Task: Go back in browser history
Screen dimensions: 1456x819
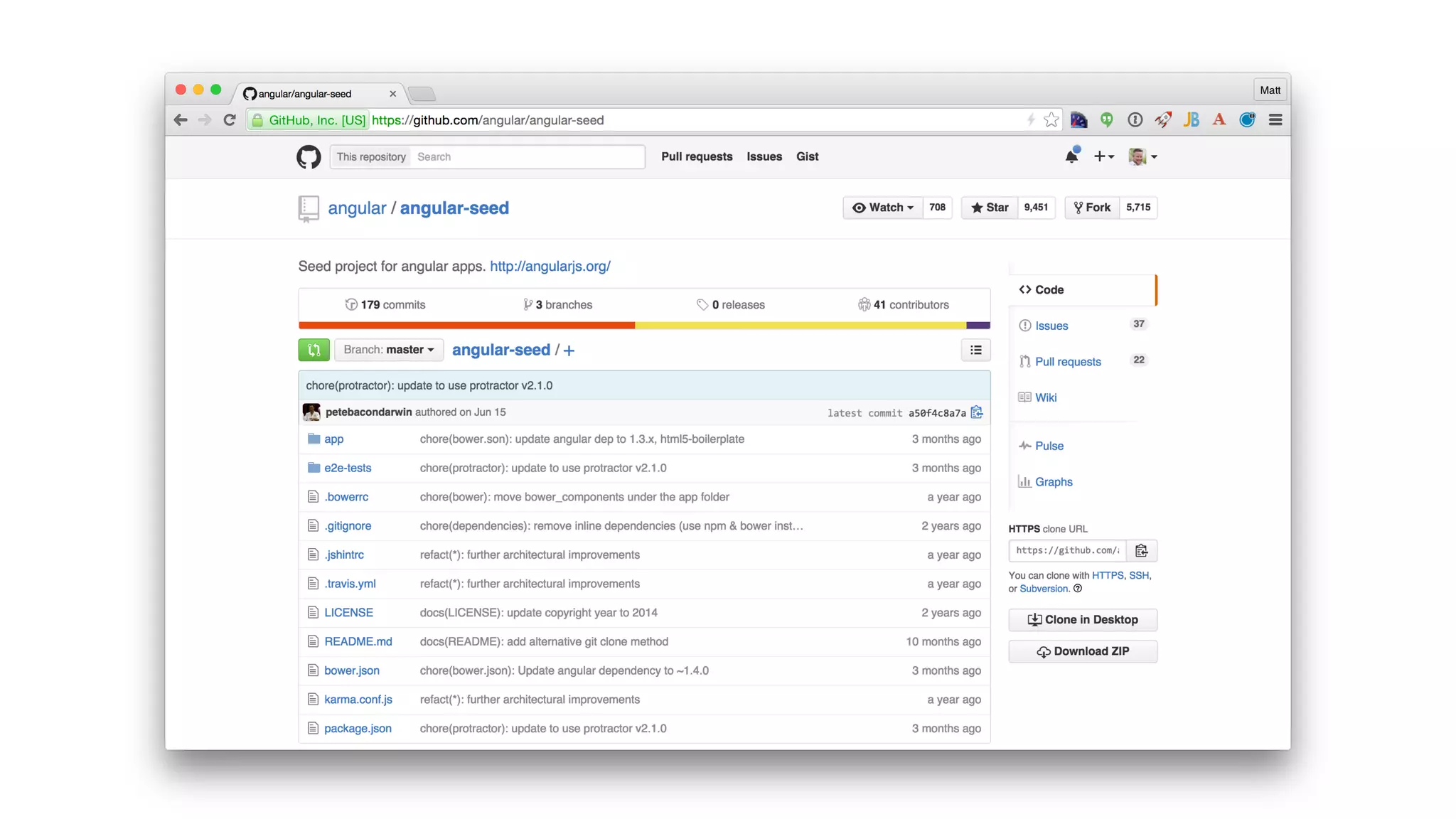Action: point(181,120)
